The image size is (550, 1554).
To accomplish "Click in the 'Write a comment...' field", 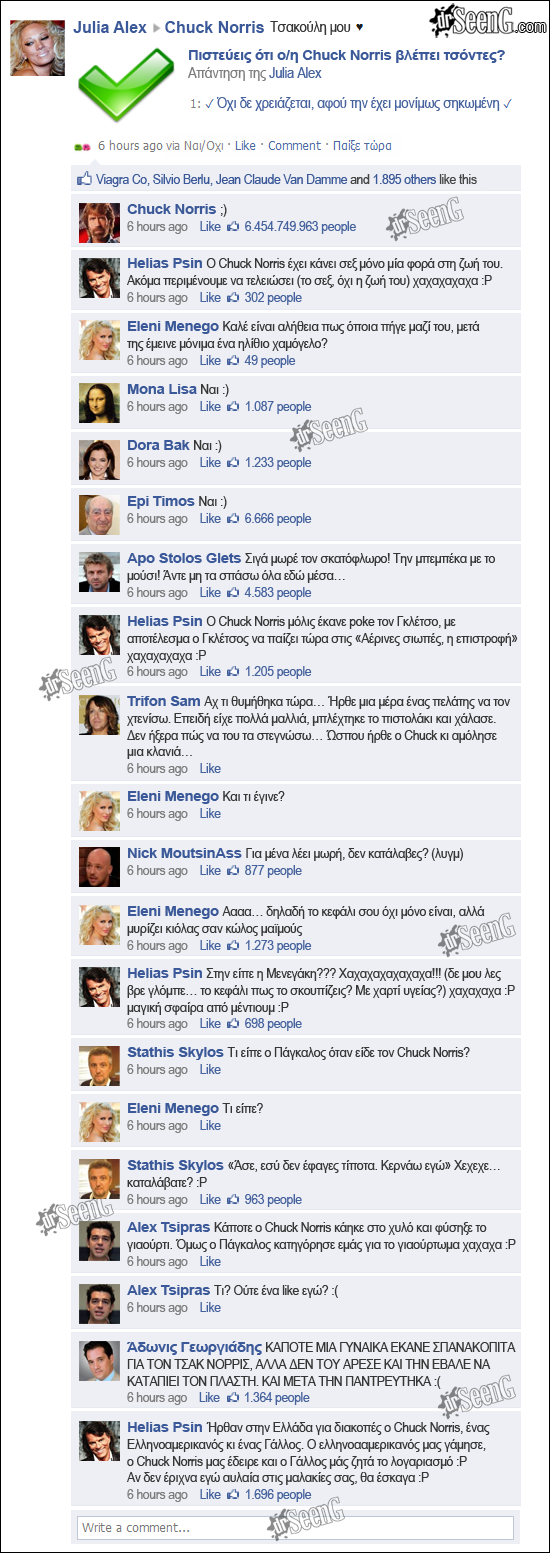I will (x=296, y=1528).
